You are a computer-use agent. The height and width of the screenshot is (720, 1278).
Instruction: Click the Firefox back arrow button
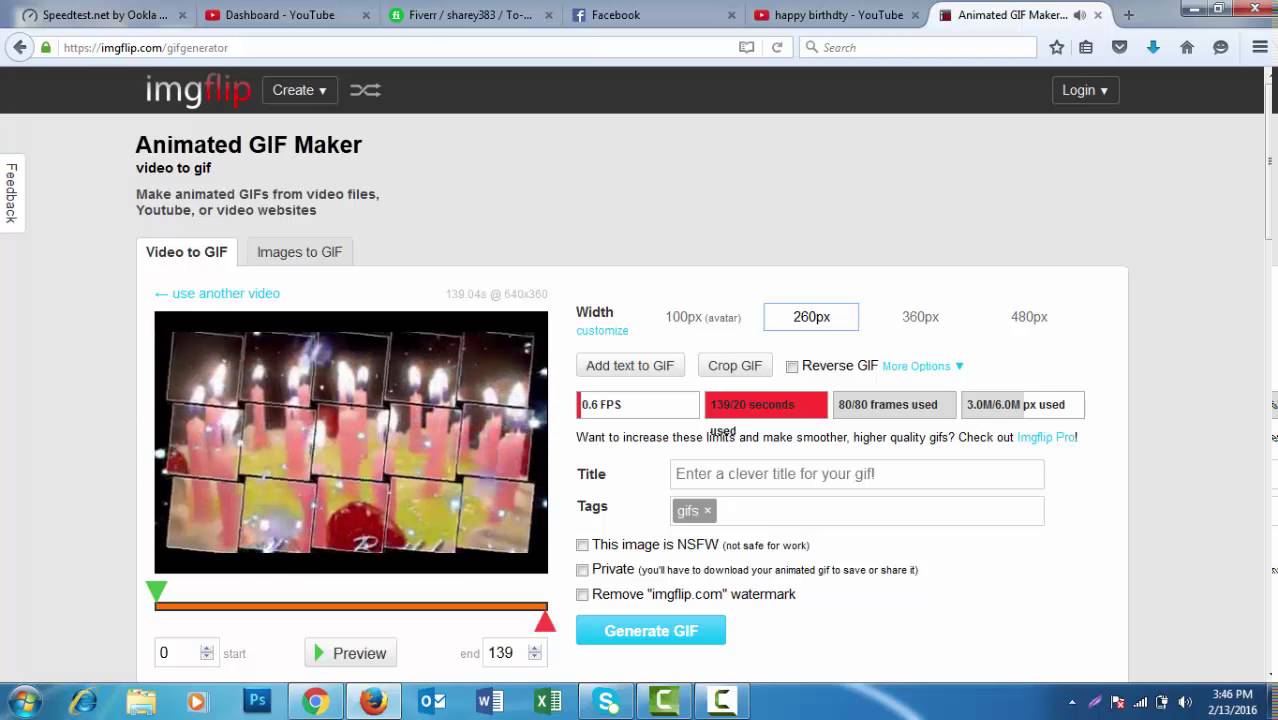[20, 47]
